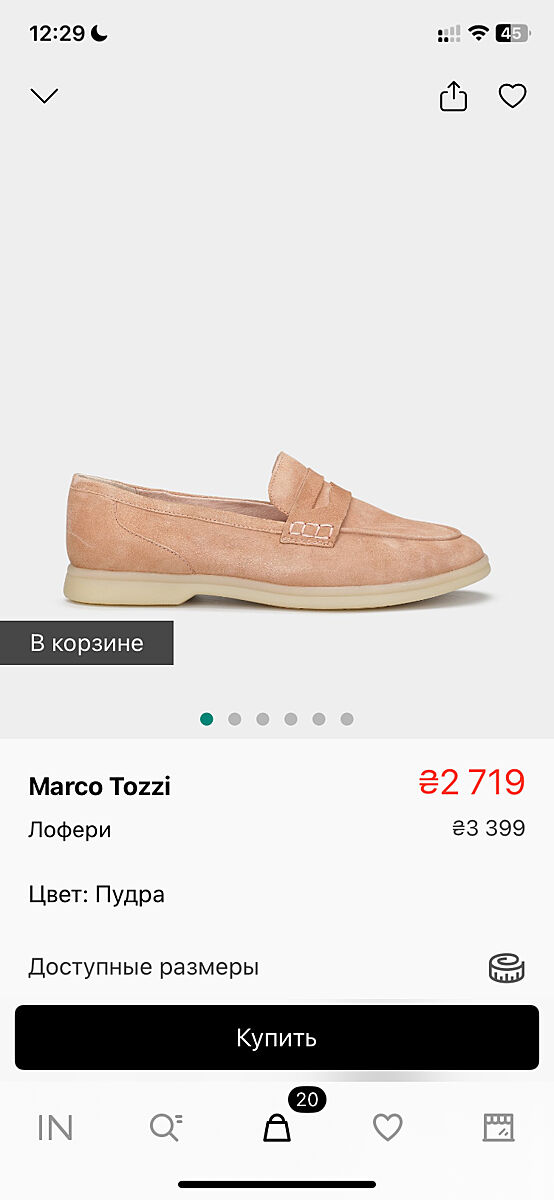Open the IN home tab
This screenshot has height=1200, width=554.
click(x=55, y=1128)
